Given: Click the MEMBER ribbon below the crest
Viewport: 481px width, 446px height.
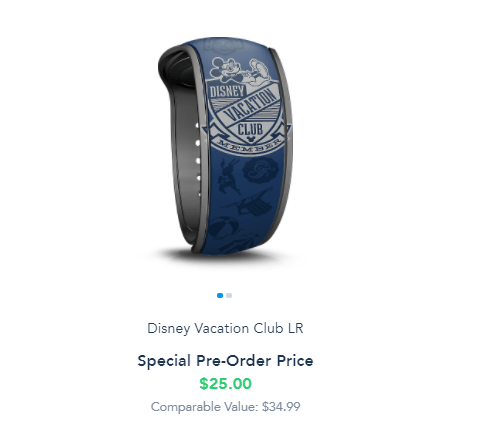Looking at the screenshot, I should (x=251, y=146).
